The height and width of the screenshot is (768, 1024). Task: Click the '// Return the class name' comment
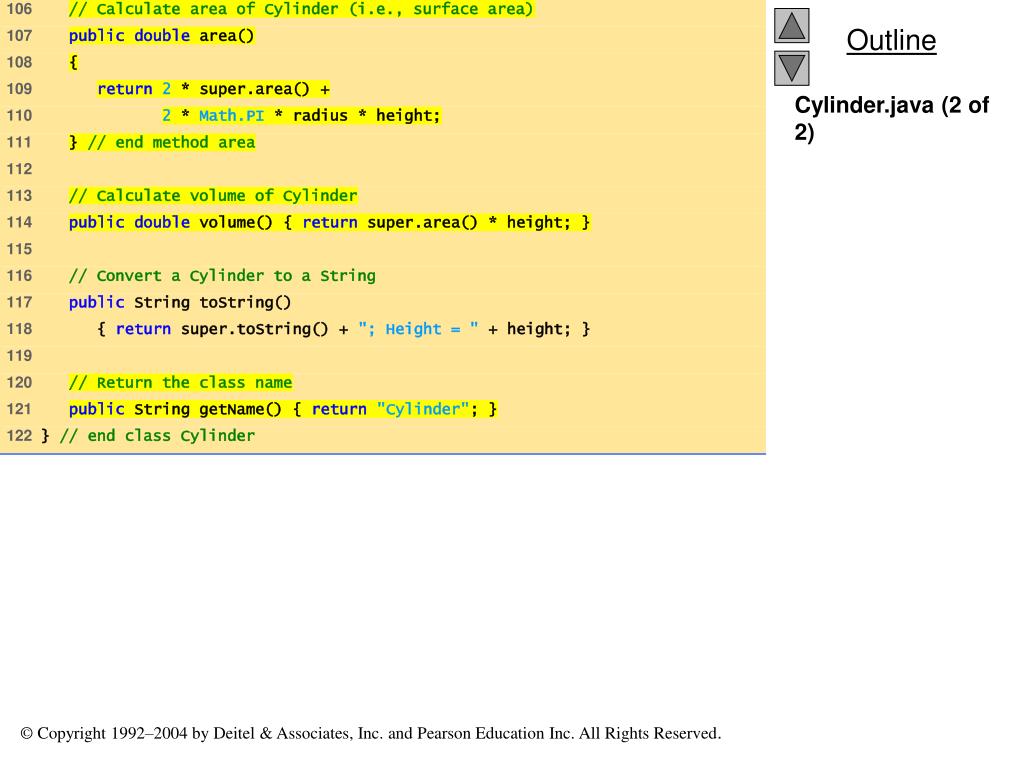click(180, 383)
